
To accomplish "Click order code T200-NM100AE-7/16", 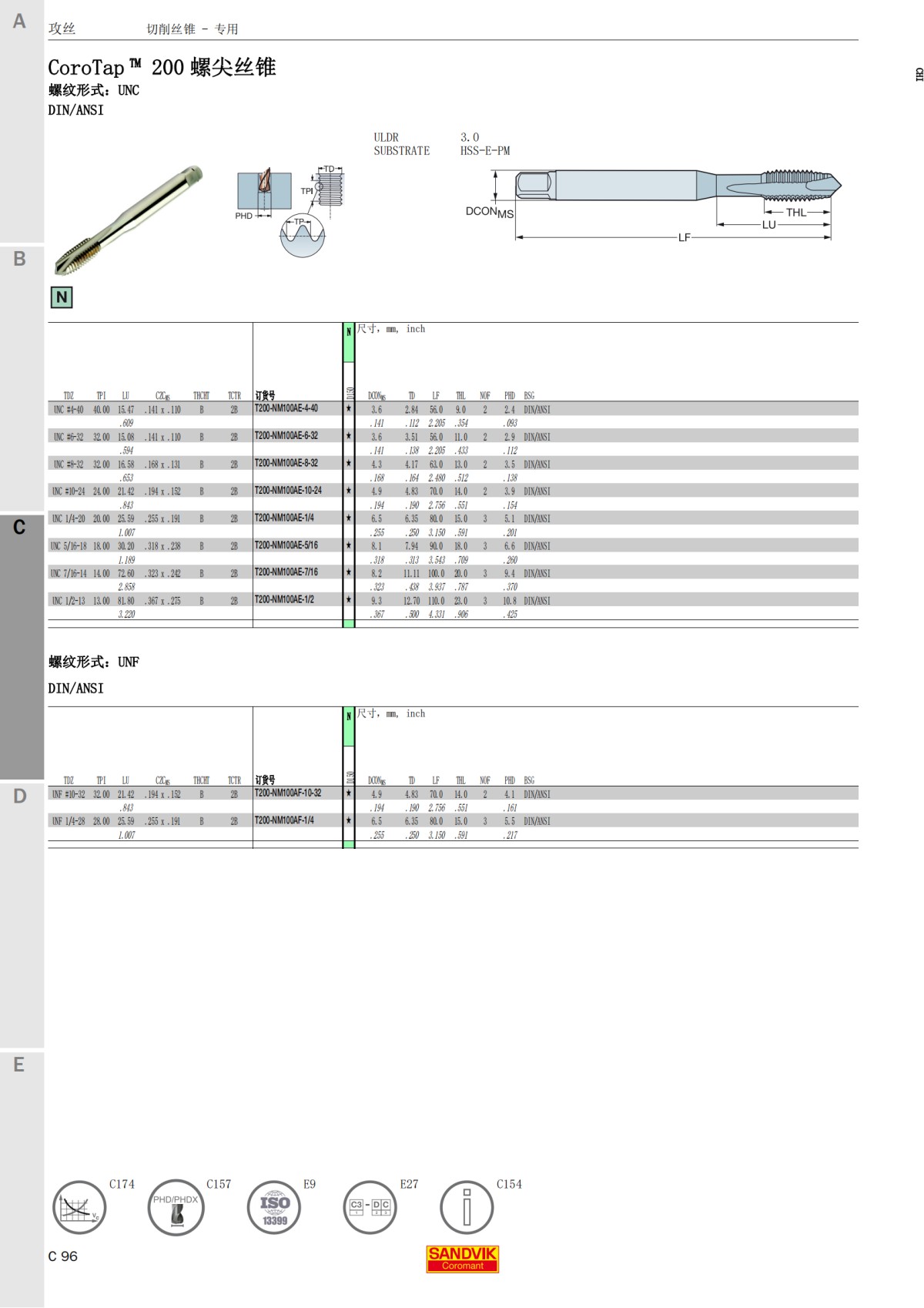I will click(x=286, y=572).
